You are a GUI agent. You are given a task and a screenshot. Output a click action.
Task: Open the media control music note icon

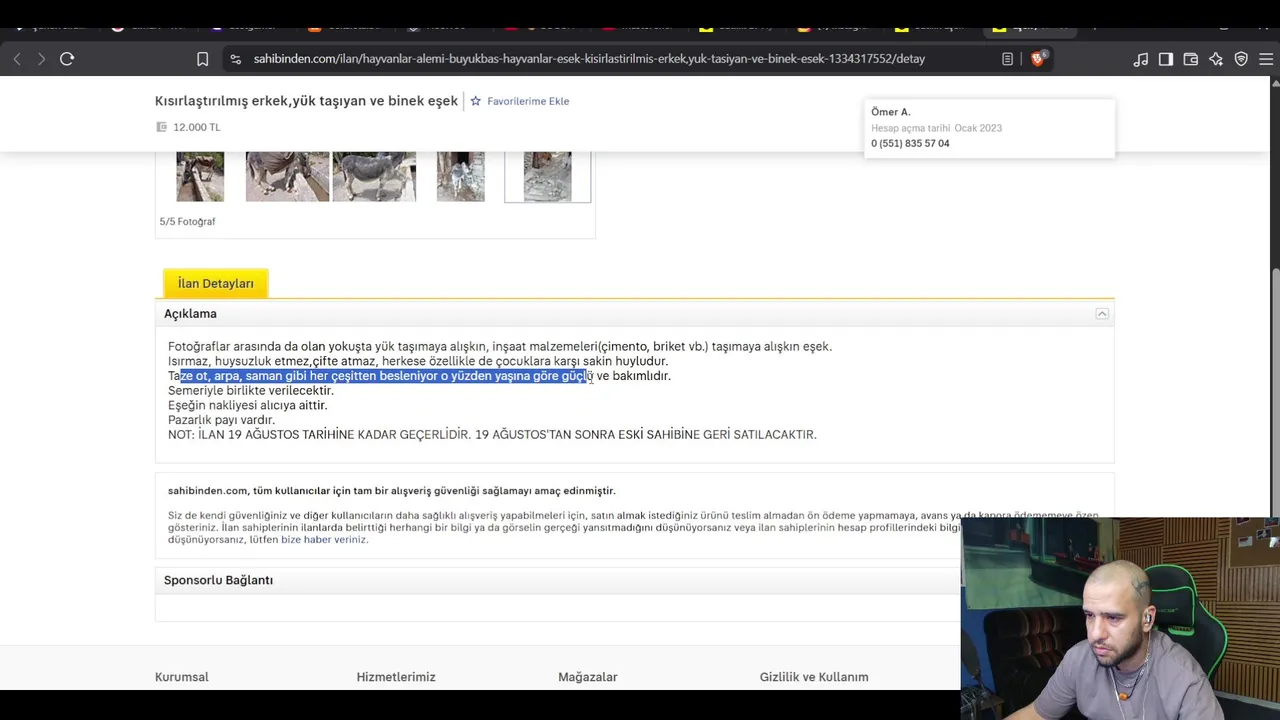[1141, 59]
